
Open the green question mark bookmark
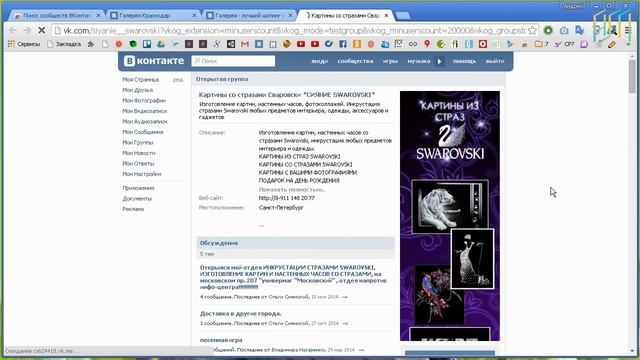coord(441,44)
